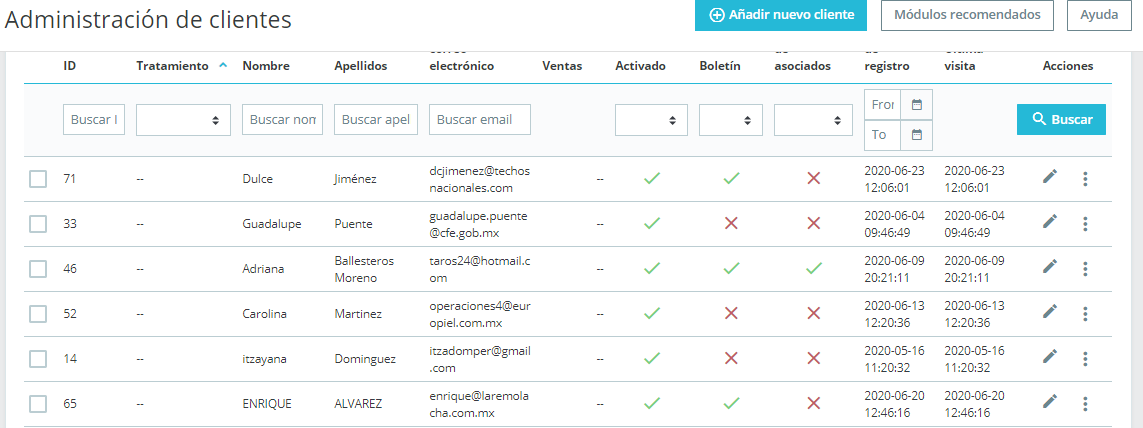Open the more-actions dots for Carolina Martinez
The width and height of the screenshot is (1143, 428).
coord(1085,313)
